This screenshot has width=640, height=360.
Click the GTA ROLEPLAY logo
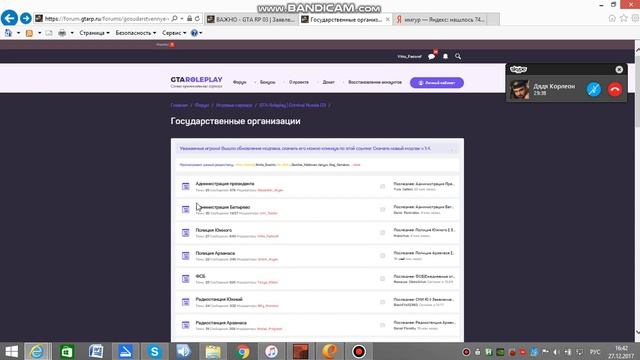pos(196,82)
